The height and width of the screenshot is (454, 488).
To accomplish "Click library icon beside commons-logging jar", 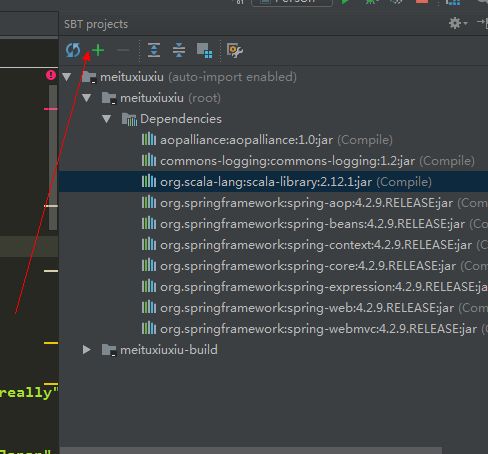I will (x=149, y=160).
